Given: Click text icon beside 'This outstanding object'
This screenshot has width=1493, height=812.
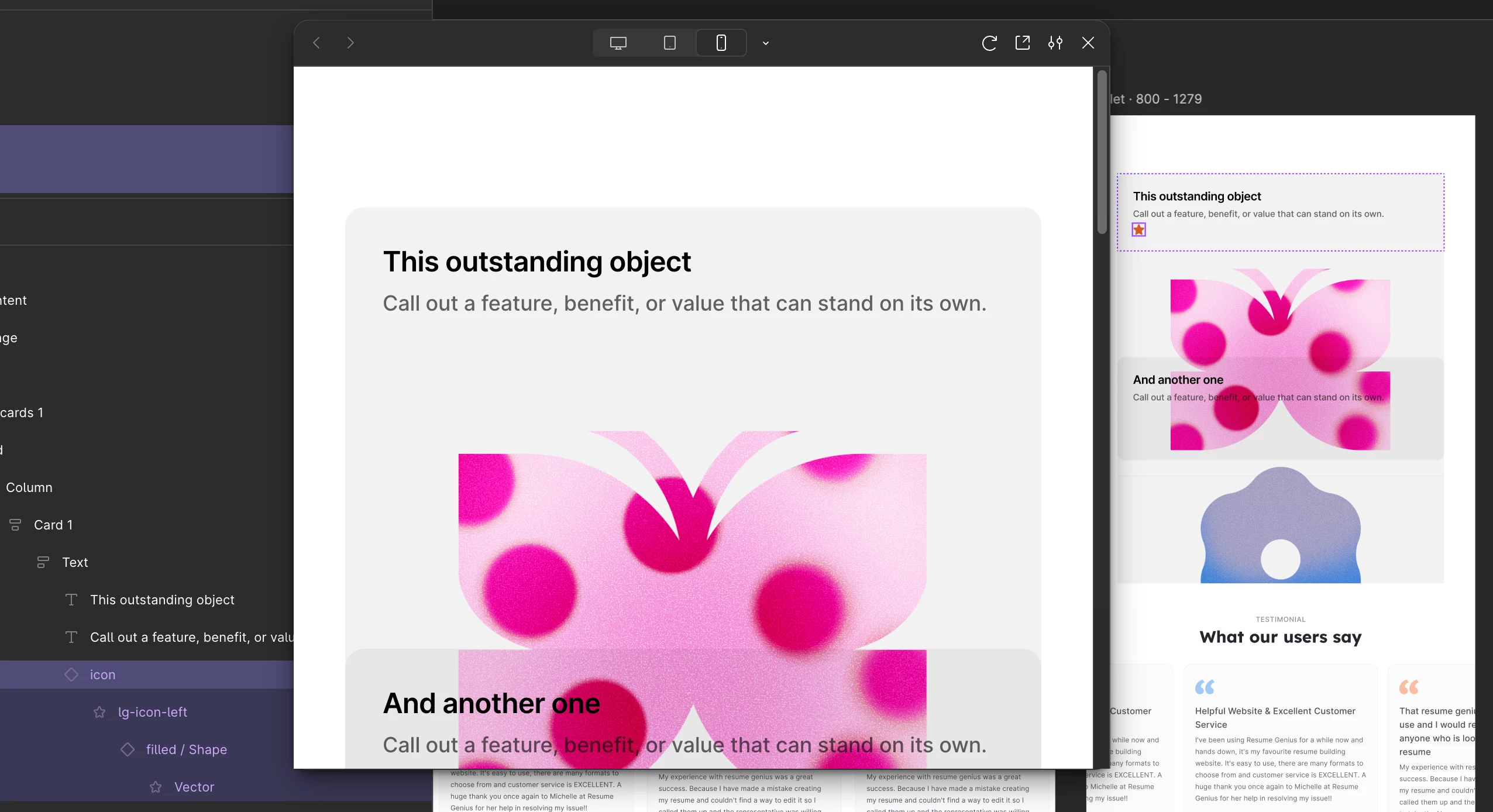Looking at the screenshot, I should coord(71,600).
